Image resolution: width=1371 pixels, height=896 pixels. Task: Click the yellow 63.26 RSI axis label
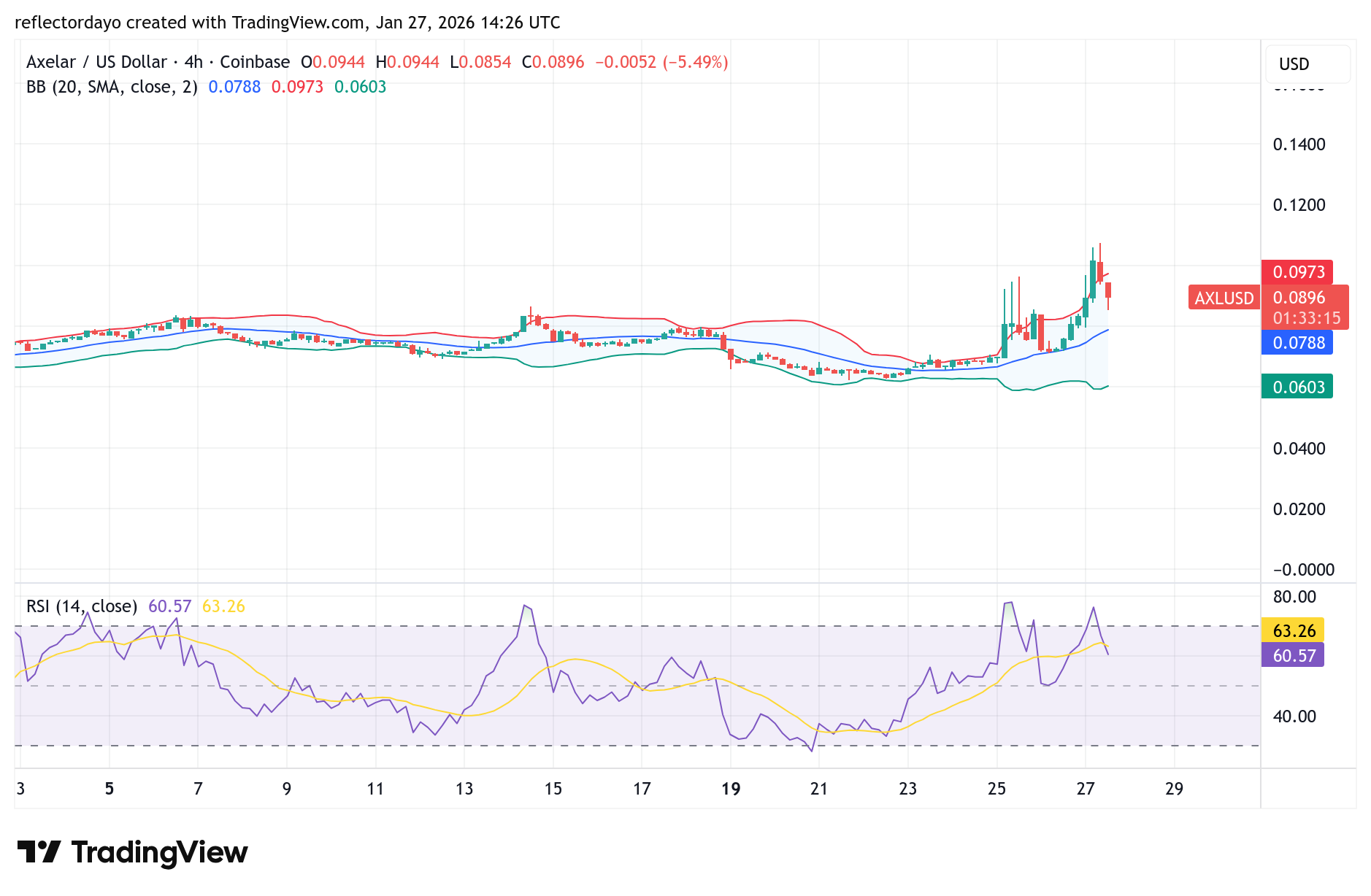click(1294, 630)
